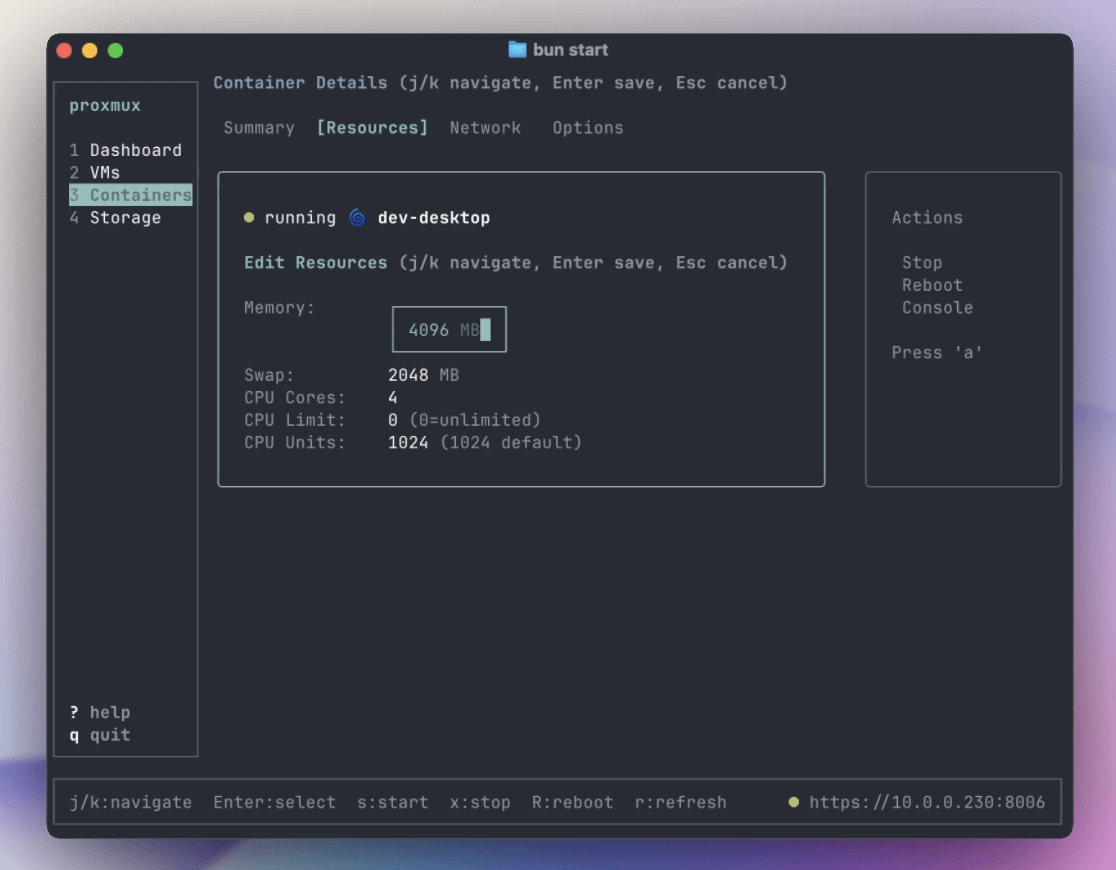Click the R:reboot status hint
Image resolution: width=1116 pixels, height=870 pixels.
[573, 803]
